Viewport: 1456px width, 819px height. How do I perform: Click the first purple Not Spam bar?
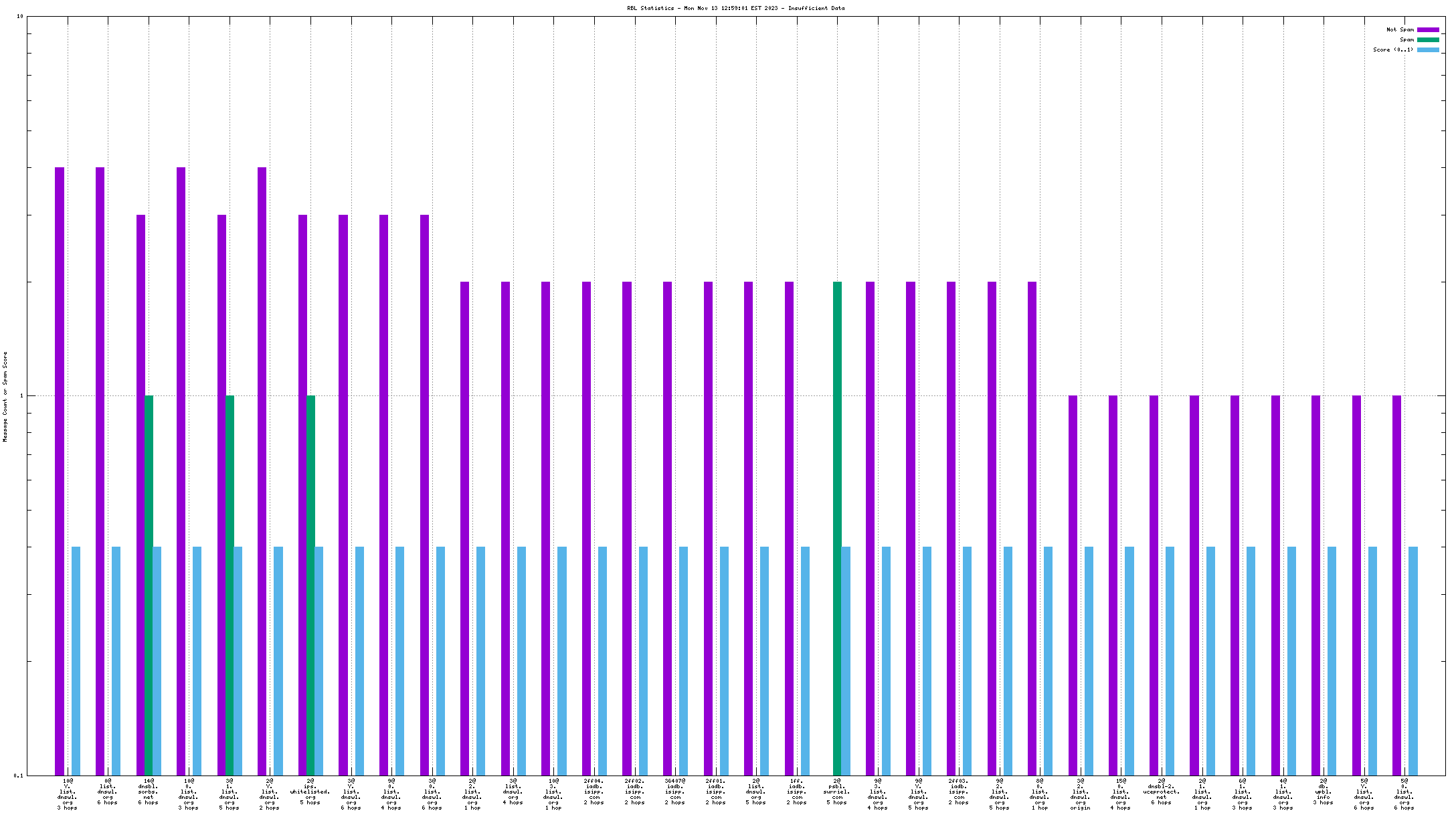pos(60,471)
